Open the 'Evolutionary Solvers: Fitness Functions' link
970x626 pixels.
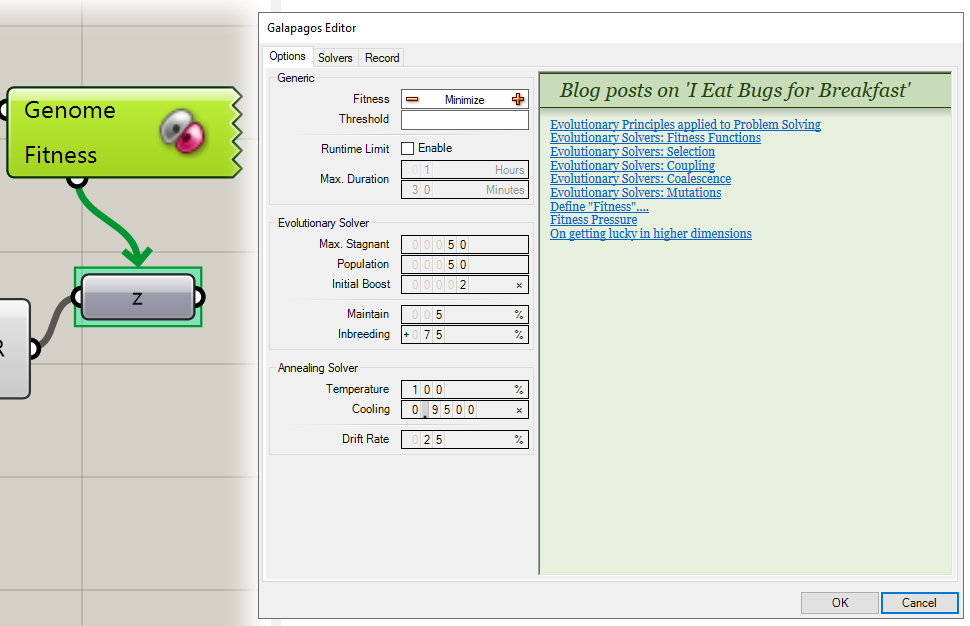(655, 138)
